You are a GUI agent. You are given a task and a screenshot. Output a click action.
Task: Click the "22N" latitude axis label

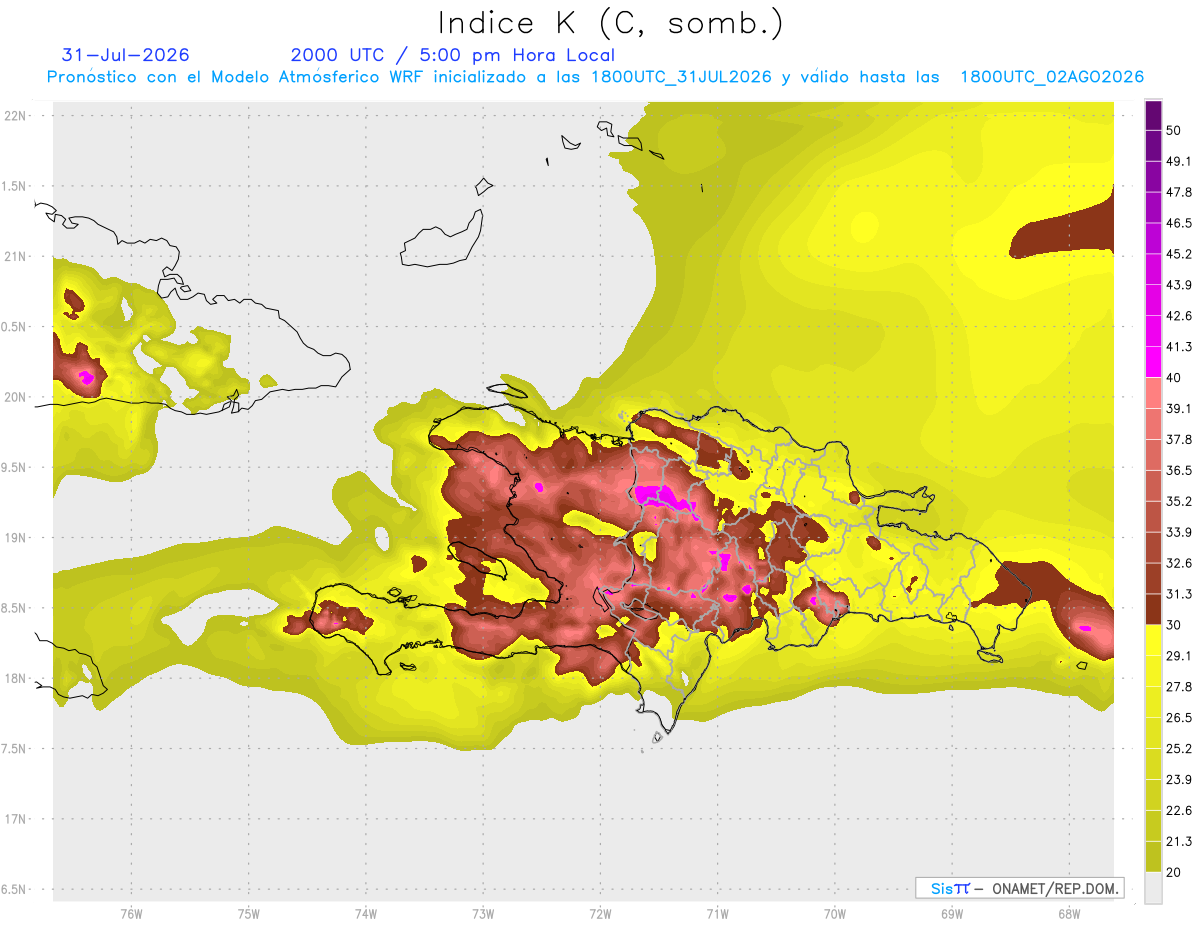pos(15,116)
